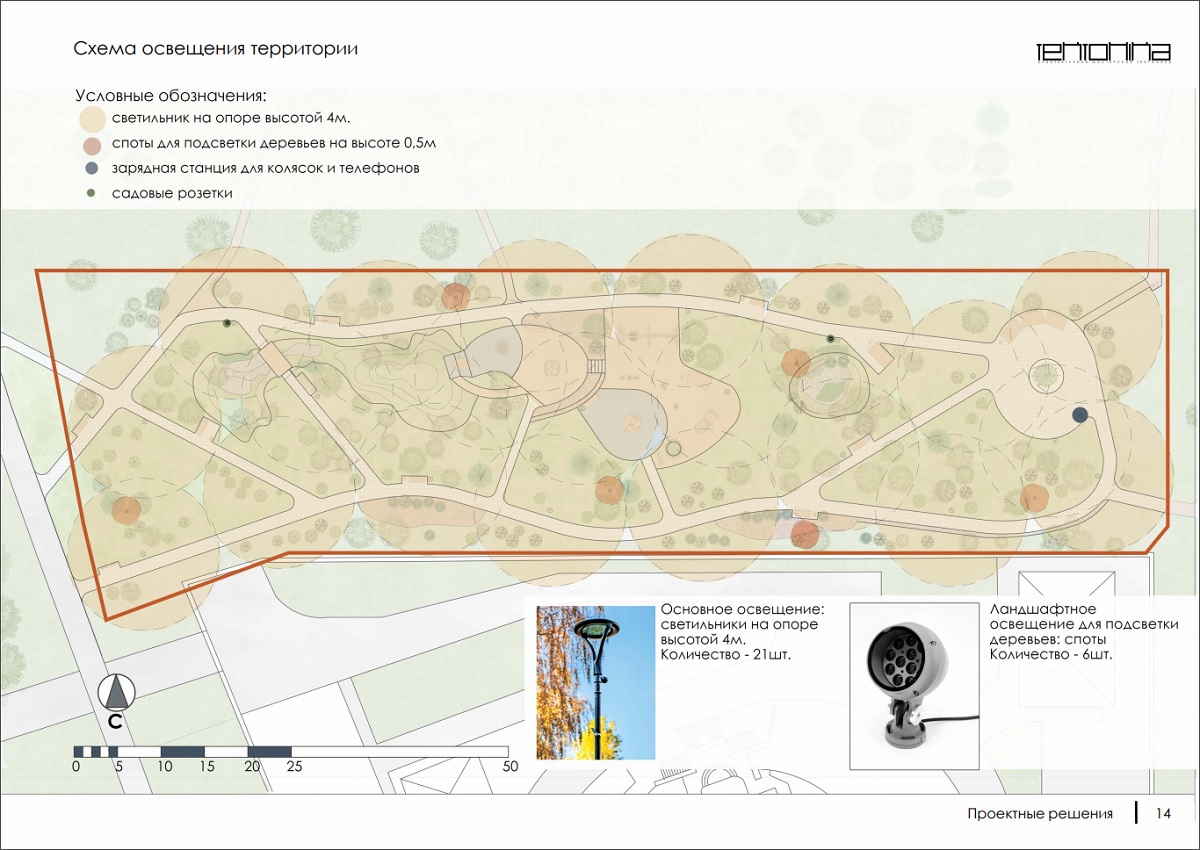1200x850 pixels.
Task: Click the company logo in top right corner
Action: pos(1103,52)
